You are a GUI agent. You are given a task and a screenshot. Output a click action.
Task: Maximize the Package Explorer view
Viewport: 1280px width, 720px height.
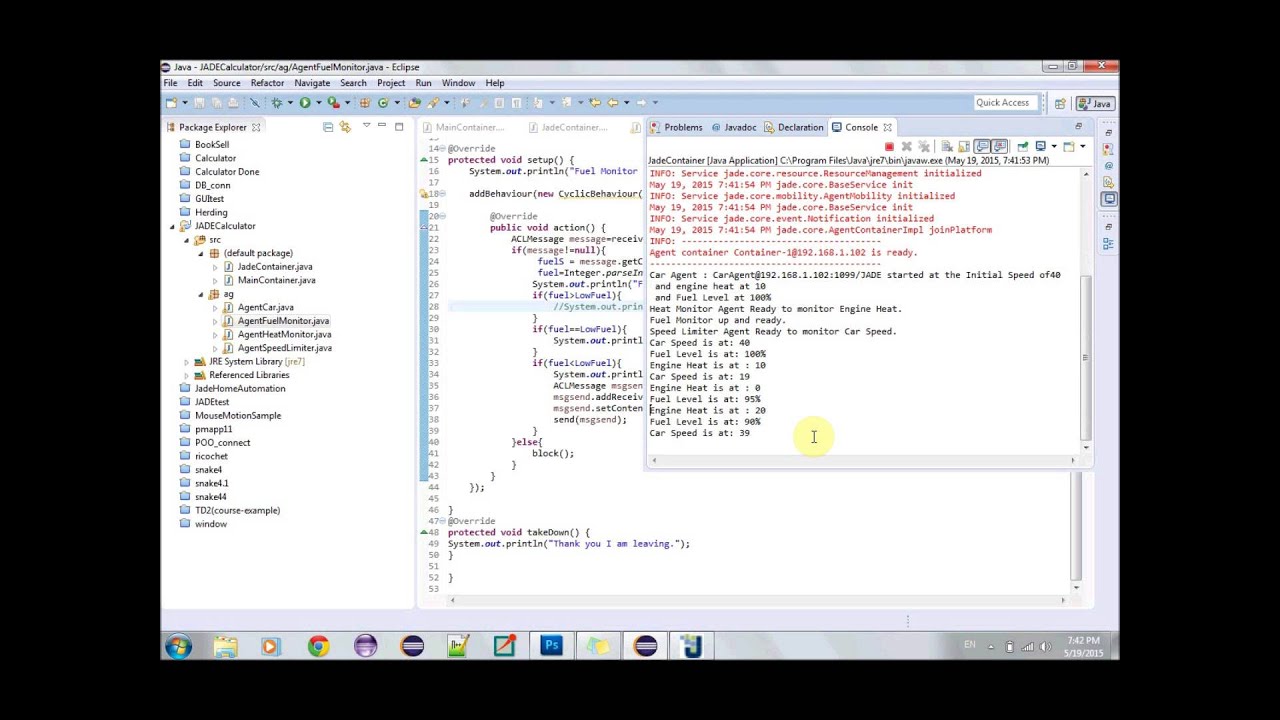pyautogui.click(x=399, y=126)
